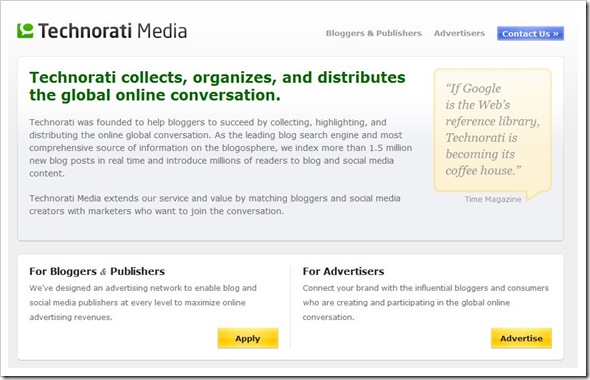Click the blue Contact Us button
Image resolution: width=590 pixels, height=380 pixels.
[530, 33]
